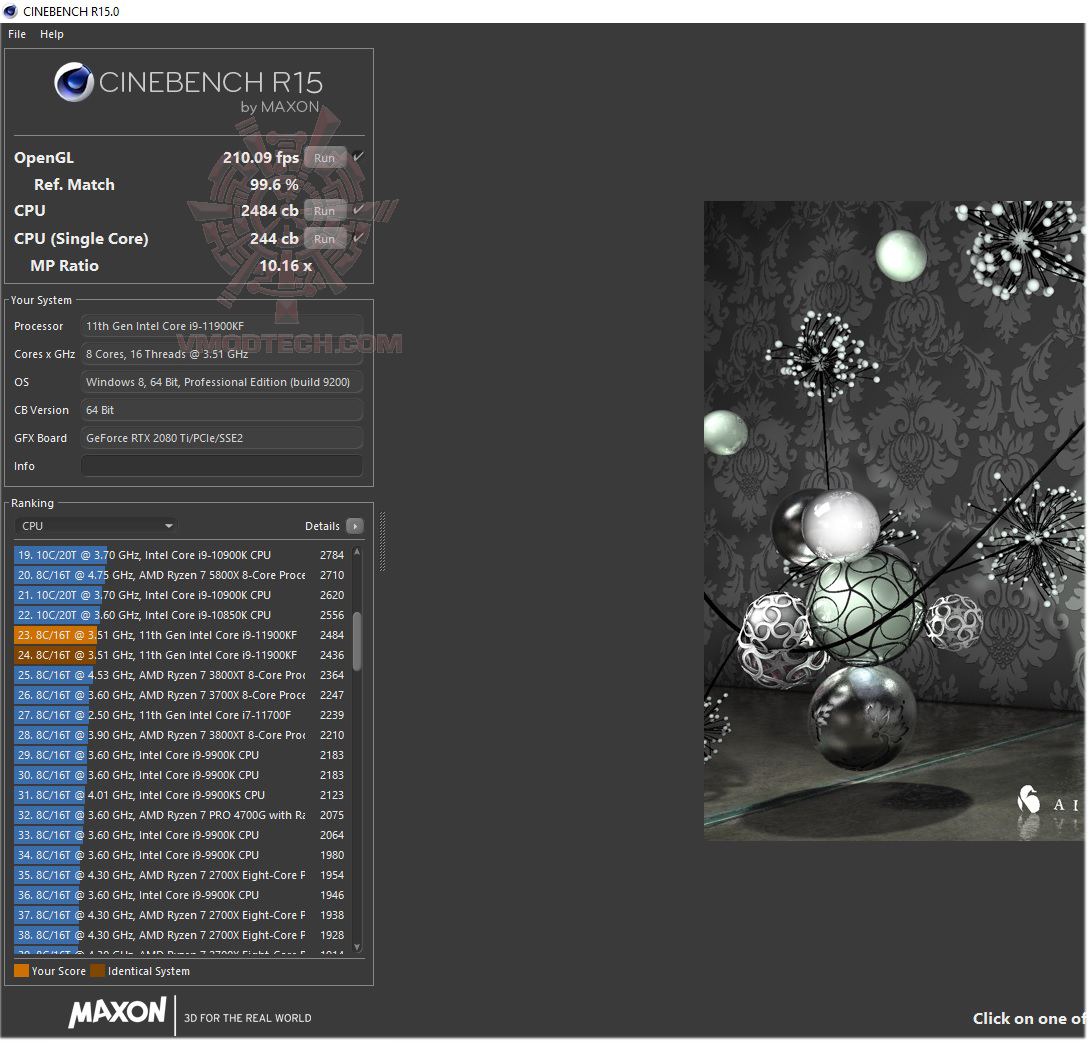Screen dimensions: 1088x1041
Task: Click the CPU 2484 cb score
Action: 269,210
